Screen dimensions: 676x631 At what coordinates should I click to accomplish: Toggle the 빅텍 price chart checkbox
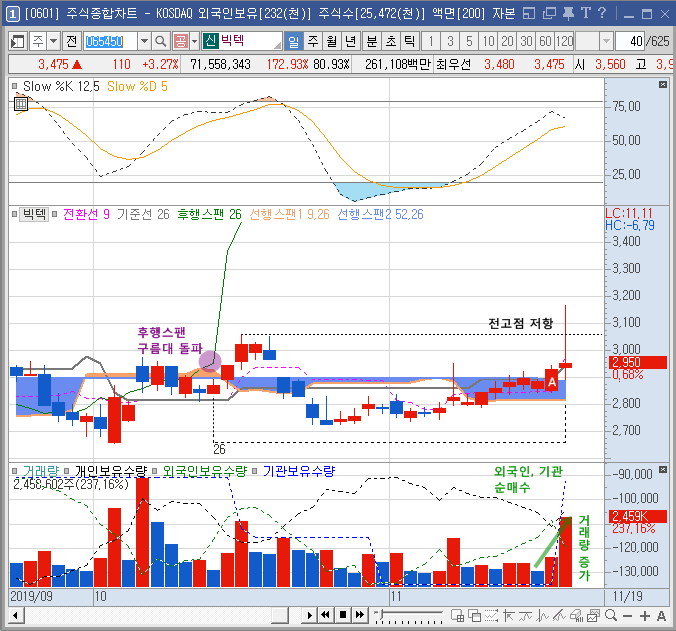[15, 214]
